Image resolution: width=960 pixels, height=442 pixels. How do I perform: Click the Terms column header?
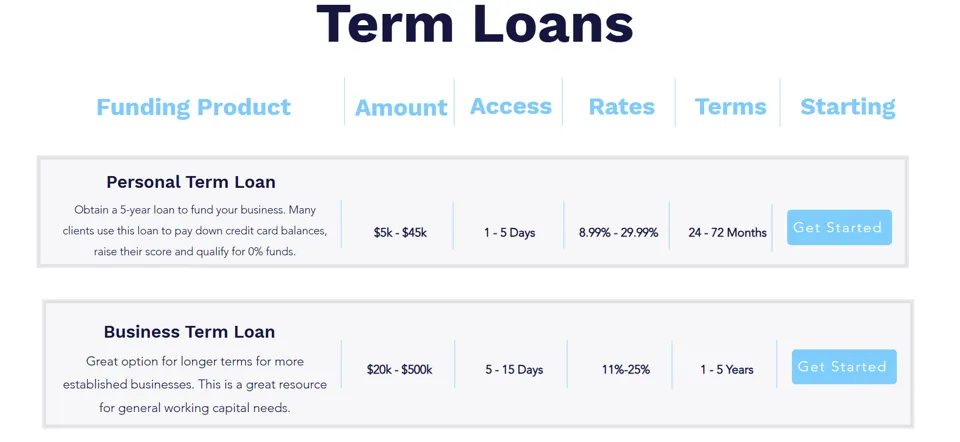click(730, 107)
